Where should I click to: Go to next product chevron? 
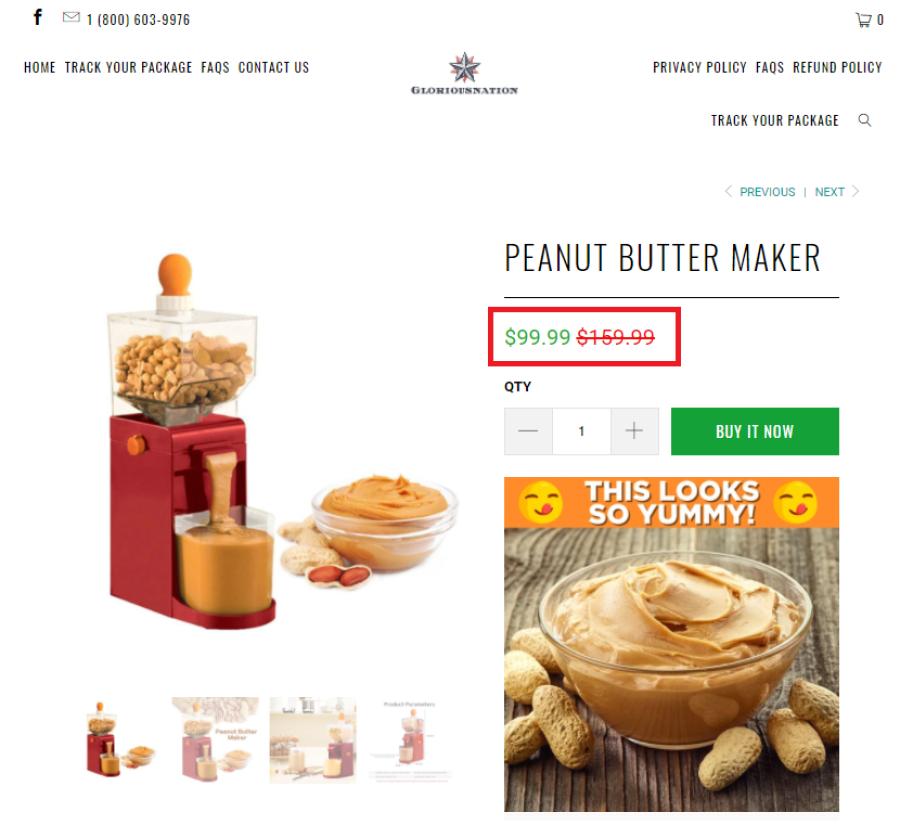[855, 191]
